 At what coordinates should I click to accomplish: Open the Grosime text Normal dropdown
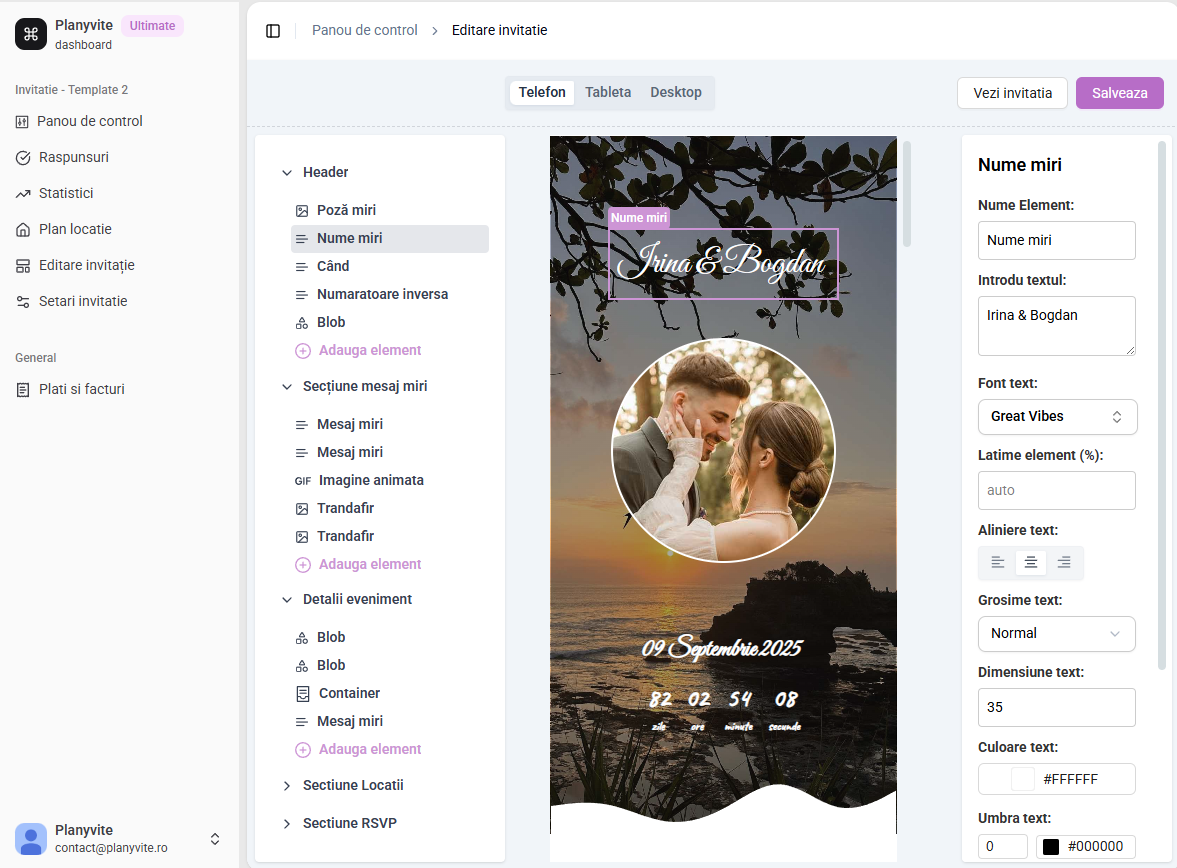1056,634
